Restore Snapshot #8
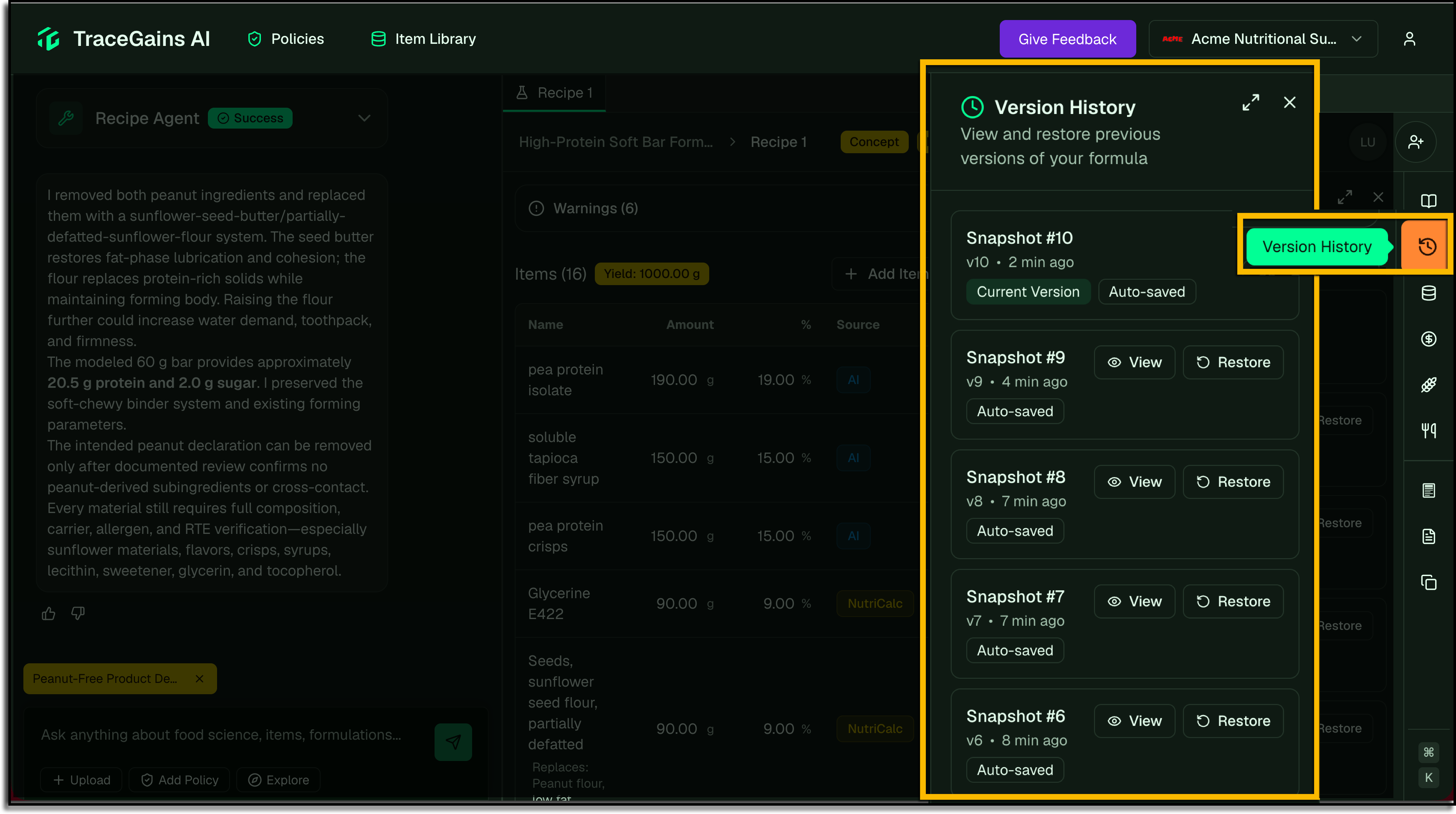1456x814 pixels. point(1233,482)
